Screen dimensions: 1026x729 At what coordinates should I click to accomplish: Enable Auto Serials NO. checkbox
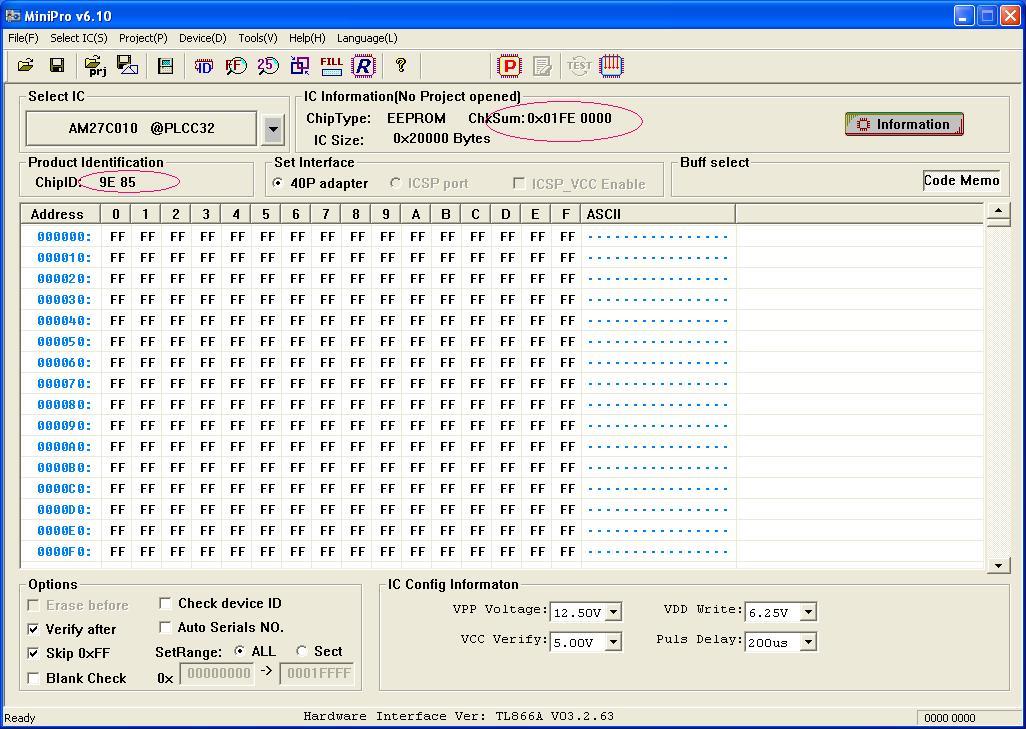(x=166, y=628)
